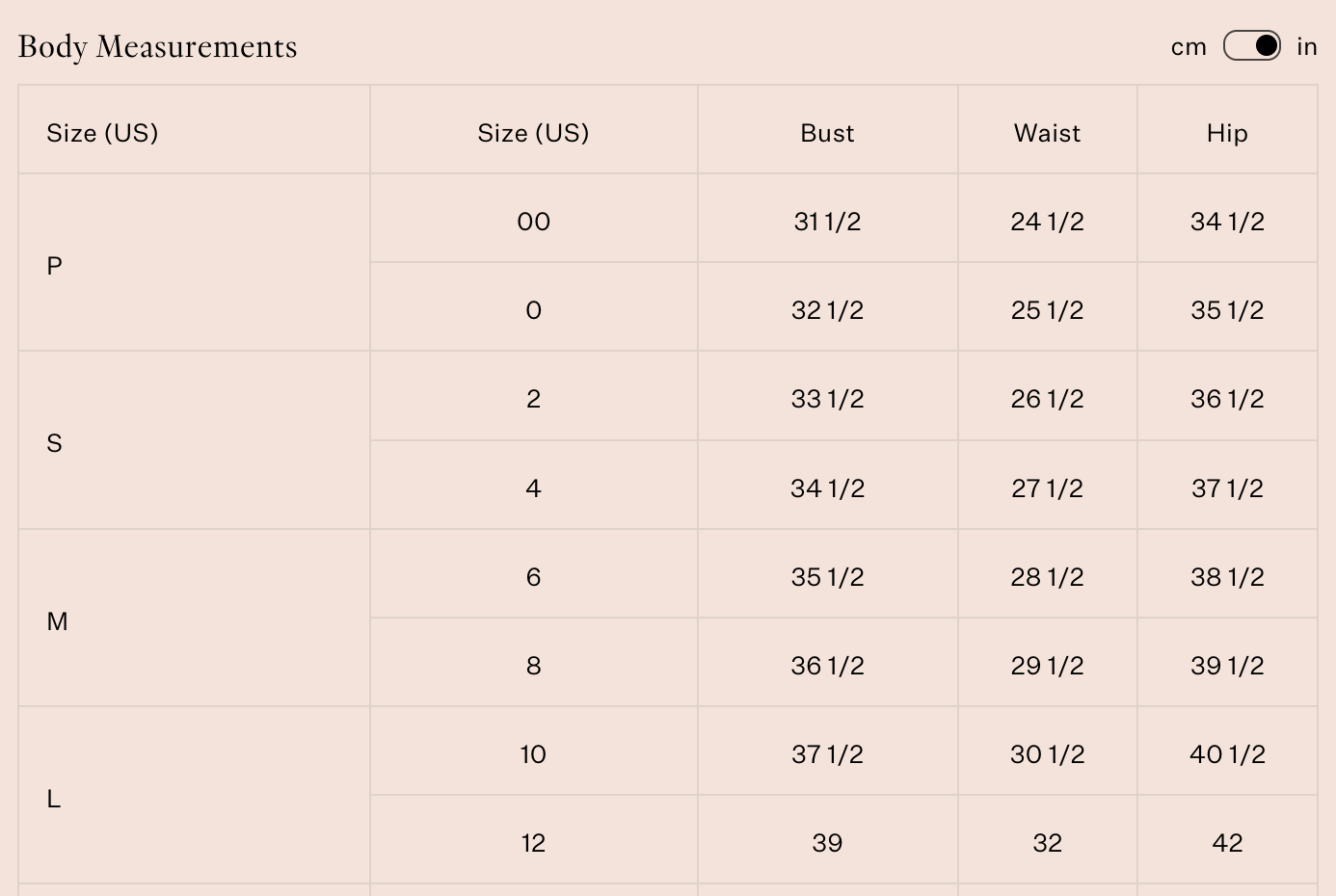Viewport: 1336px width, 896px height.
Task: Click the waist value 32 cell
Action: point(1047,843)
